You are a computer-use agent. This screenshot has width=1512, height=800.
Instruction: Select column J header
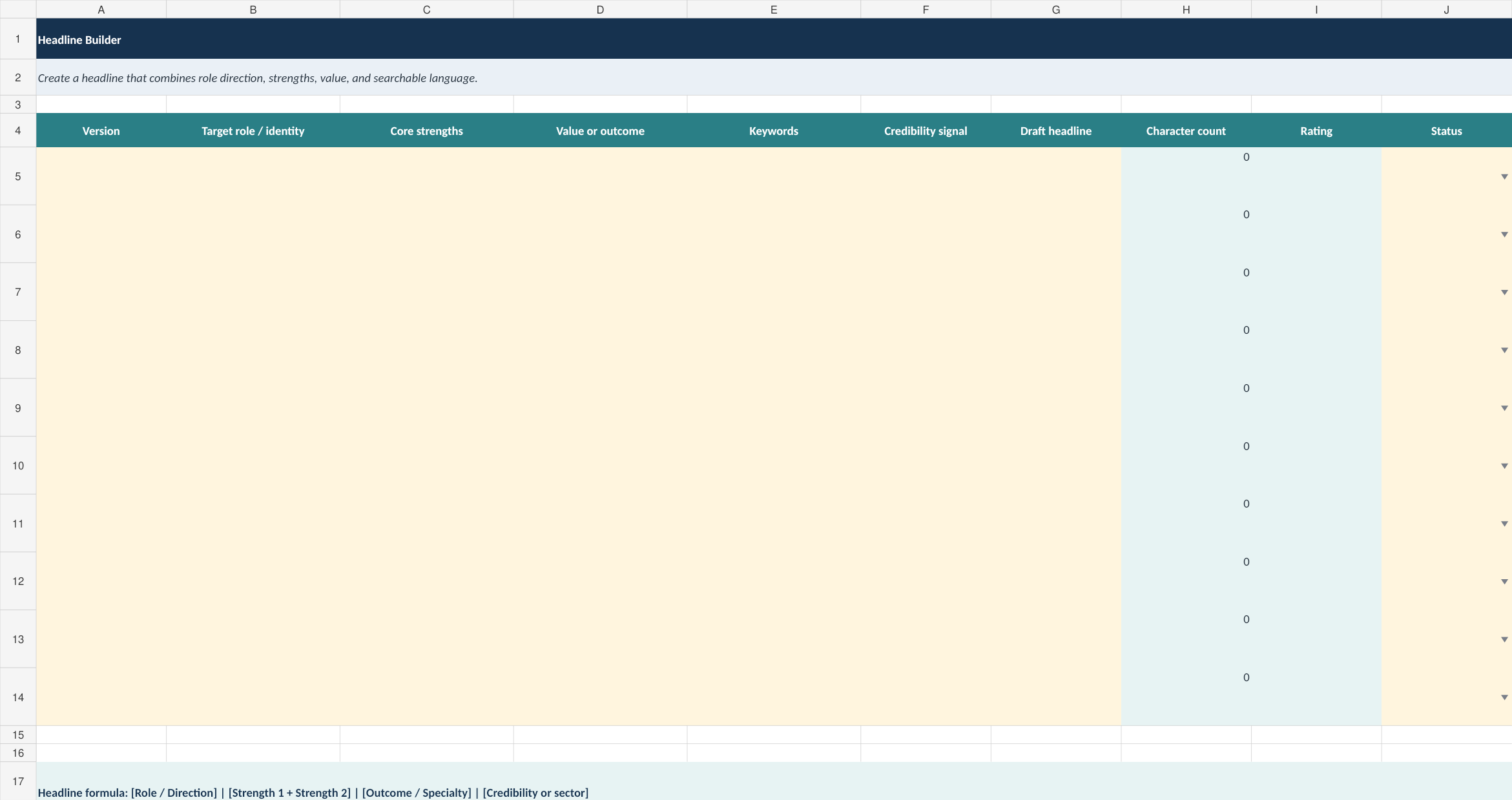tap(1447, 9)
